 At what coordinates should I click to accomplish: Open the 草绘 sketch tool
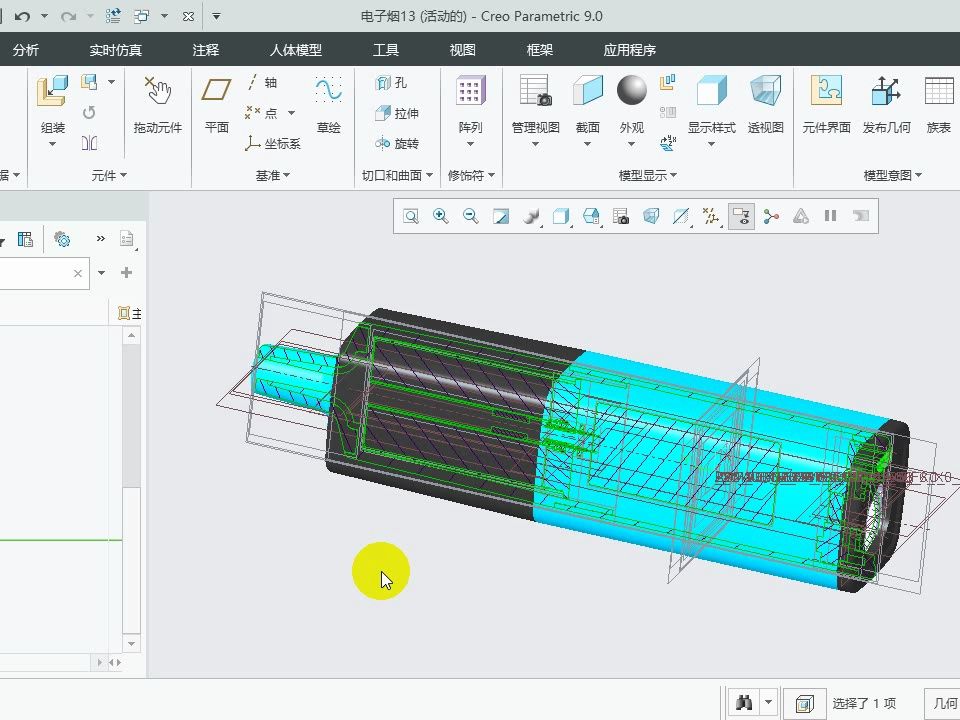click(x=328, y=105)
